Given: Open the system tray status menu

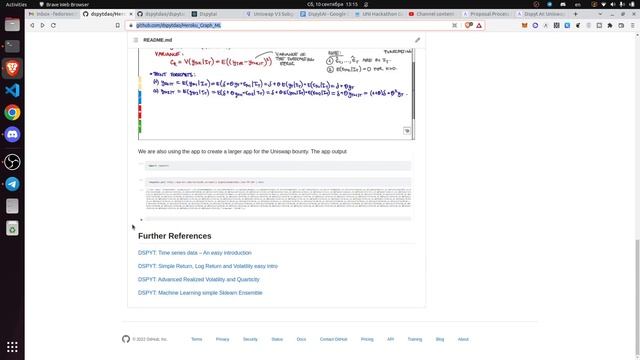Looking at the screenshot, I should pyautogui.click(x=613, y=4).
